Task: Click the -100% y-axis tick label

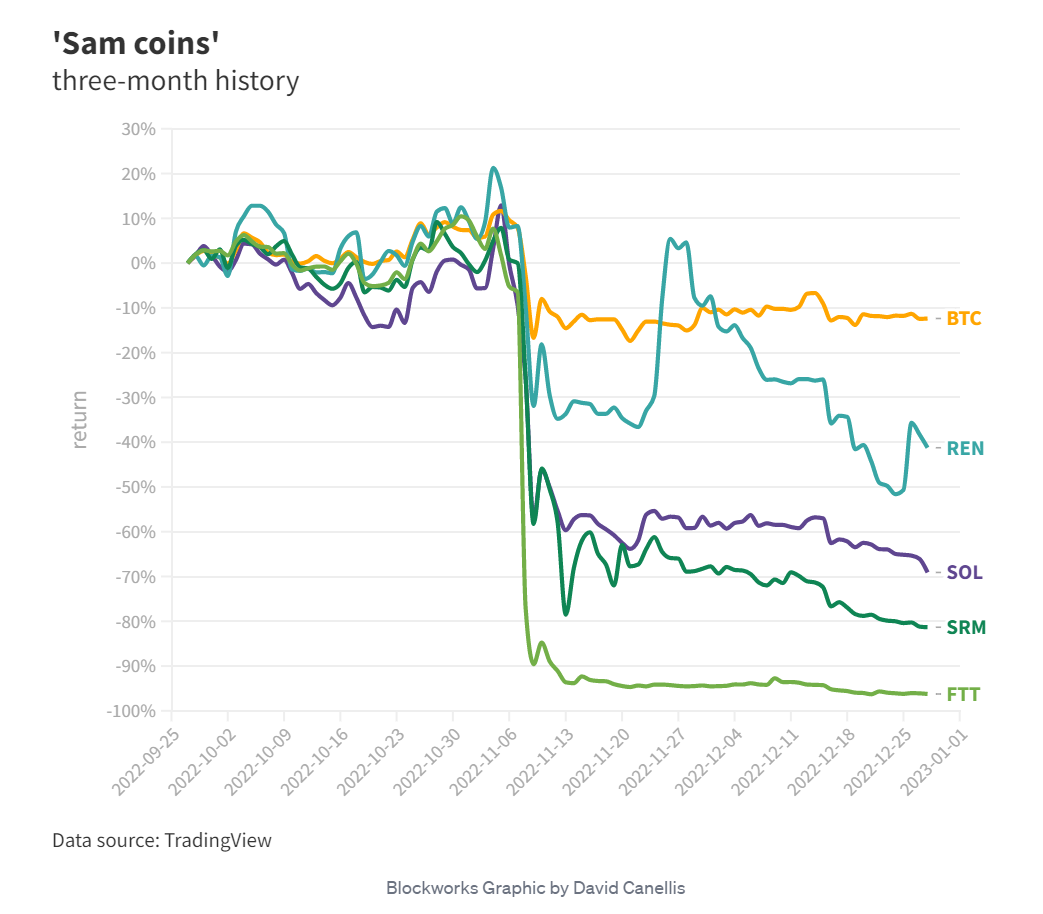Action: point(131,711)
